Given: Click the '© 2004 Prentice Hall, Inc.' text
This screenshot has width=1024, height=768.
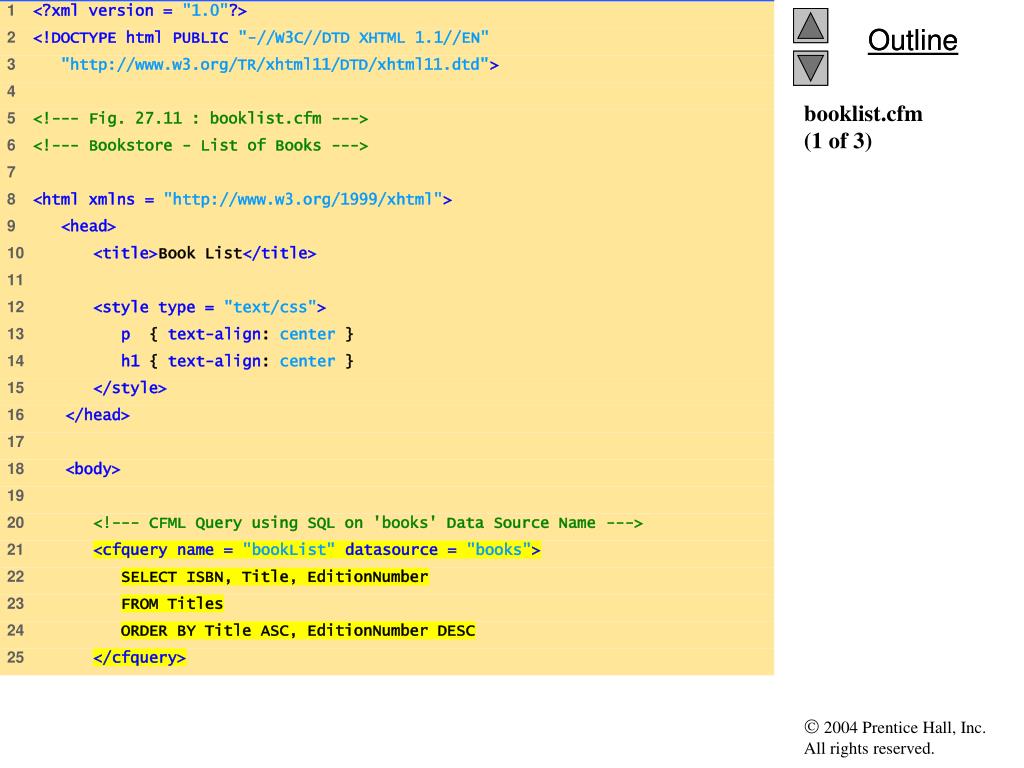Looking at the screenshot, I should point(895,728).
